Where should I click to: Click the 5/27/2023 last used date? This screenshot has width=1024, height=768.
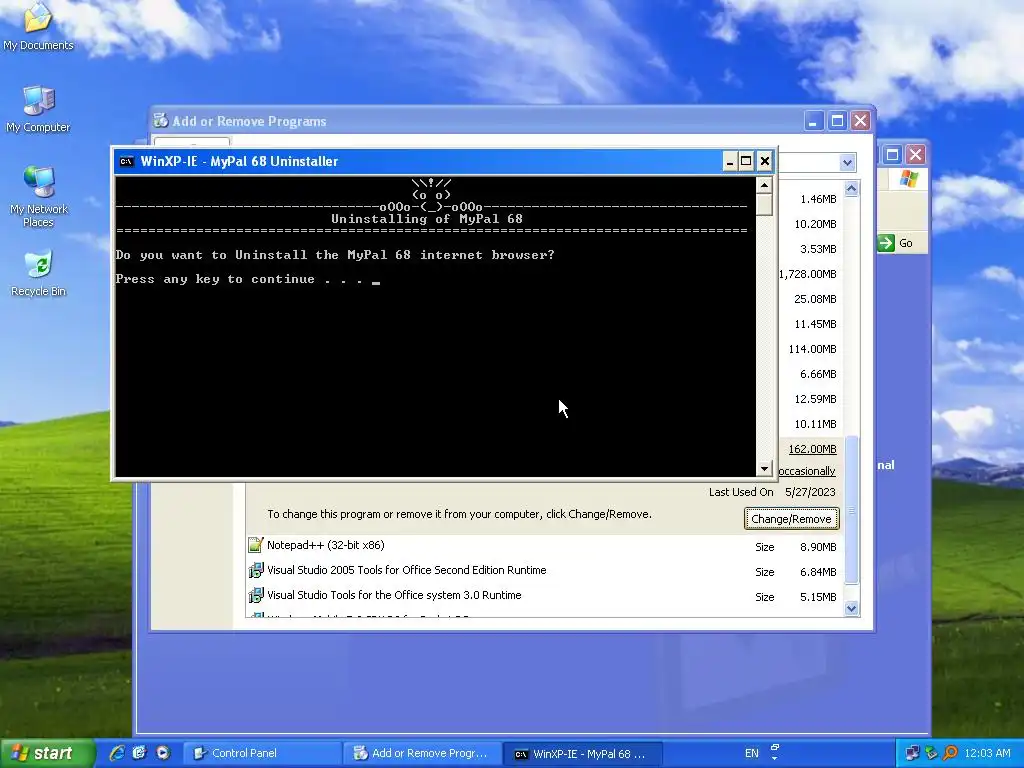click(x=810, y=492)
